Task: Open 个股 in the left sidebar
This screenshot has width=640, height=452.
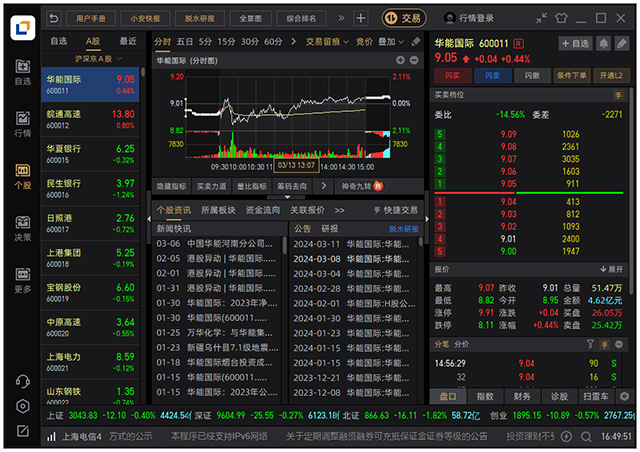Action: [23, 176]
